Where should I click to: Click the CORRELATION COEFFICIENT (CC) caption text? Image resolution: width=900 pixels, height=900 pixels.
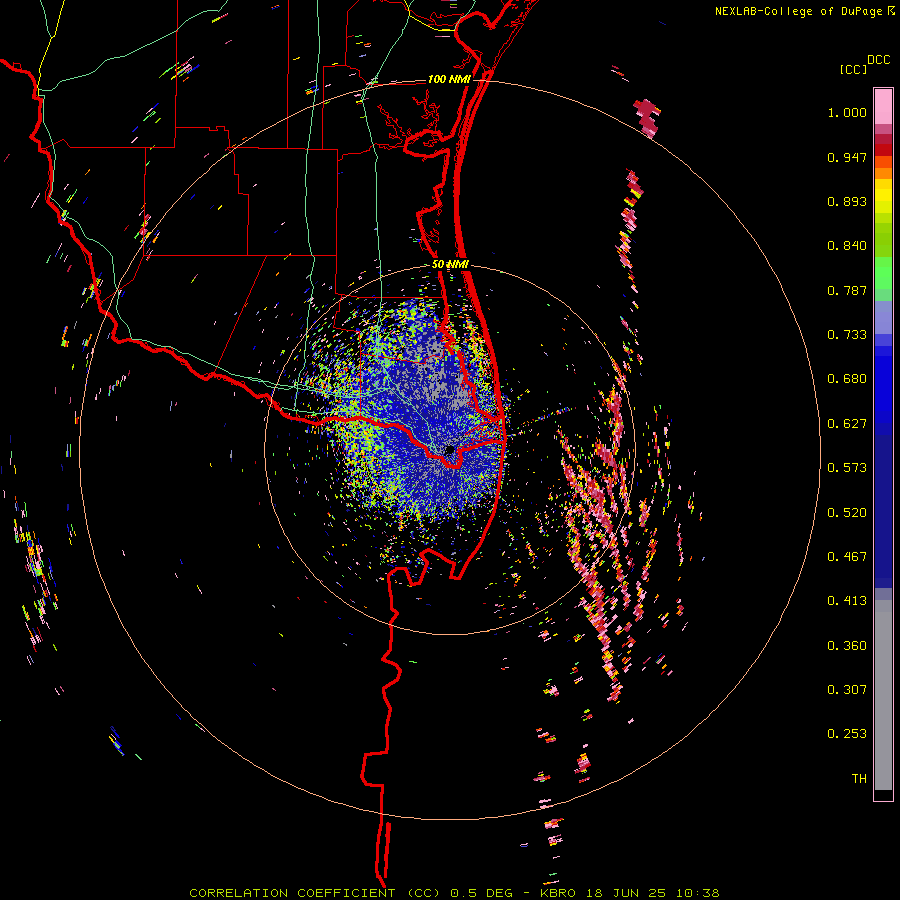click(x=315, y=893)
